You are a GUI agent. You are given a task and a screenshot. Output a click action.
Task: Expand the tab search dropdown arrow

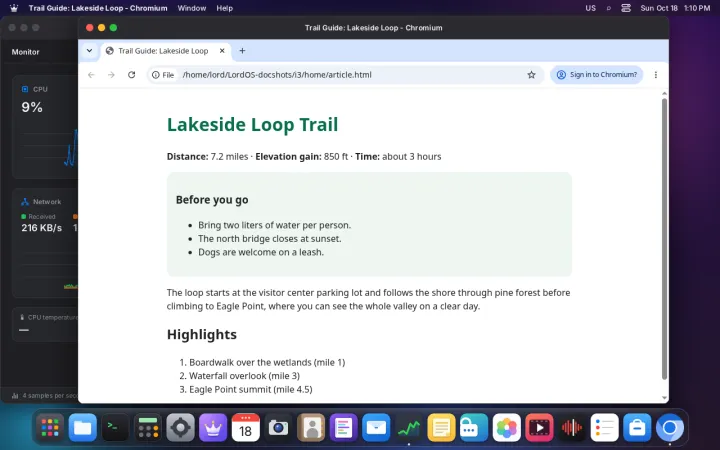point(90,51)
